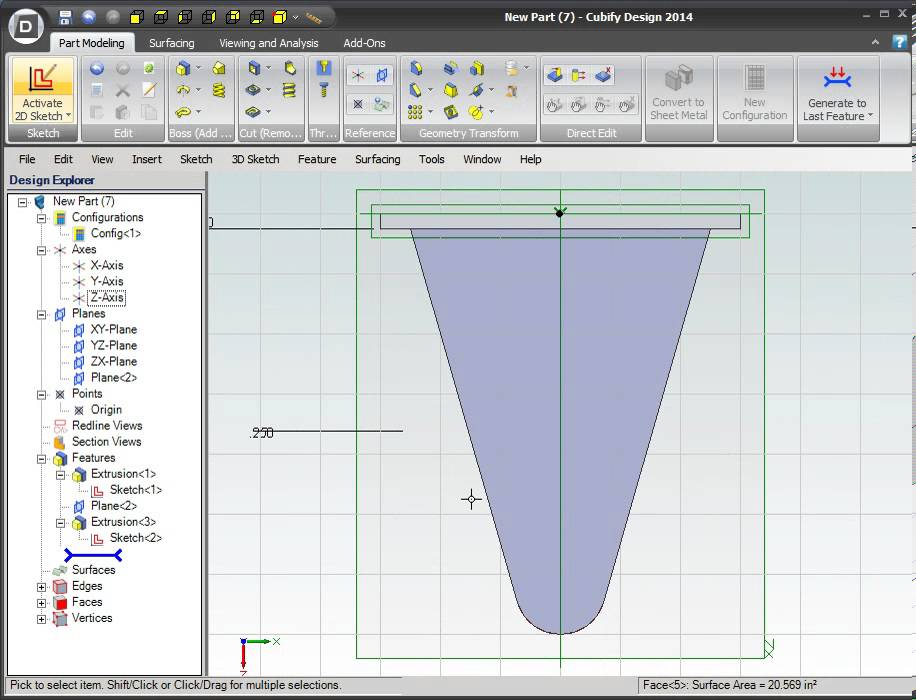Select the Revolve Boss tool
Viewport: 916px width, 700px height.
183,90
